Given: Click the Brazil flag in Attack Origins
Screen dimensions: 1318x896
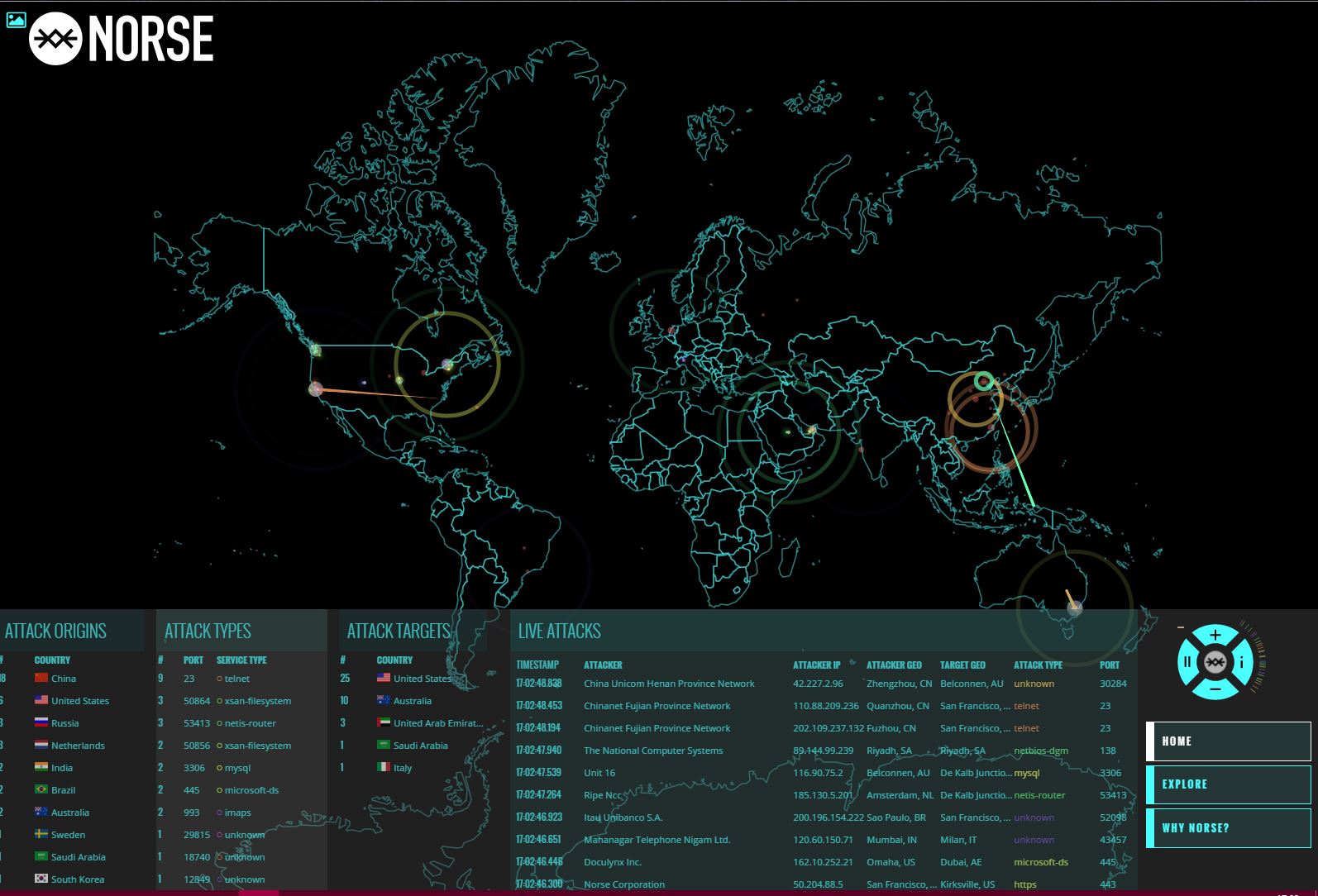Looking at the screenshot, I should click(x=41, y=789).
